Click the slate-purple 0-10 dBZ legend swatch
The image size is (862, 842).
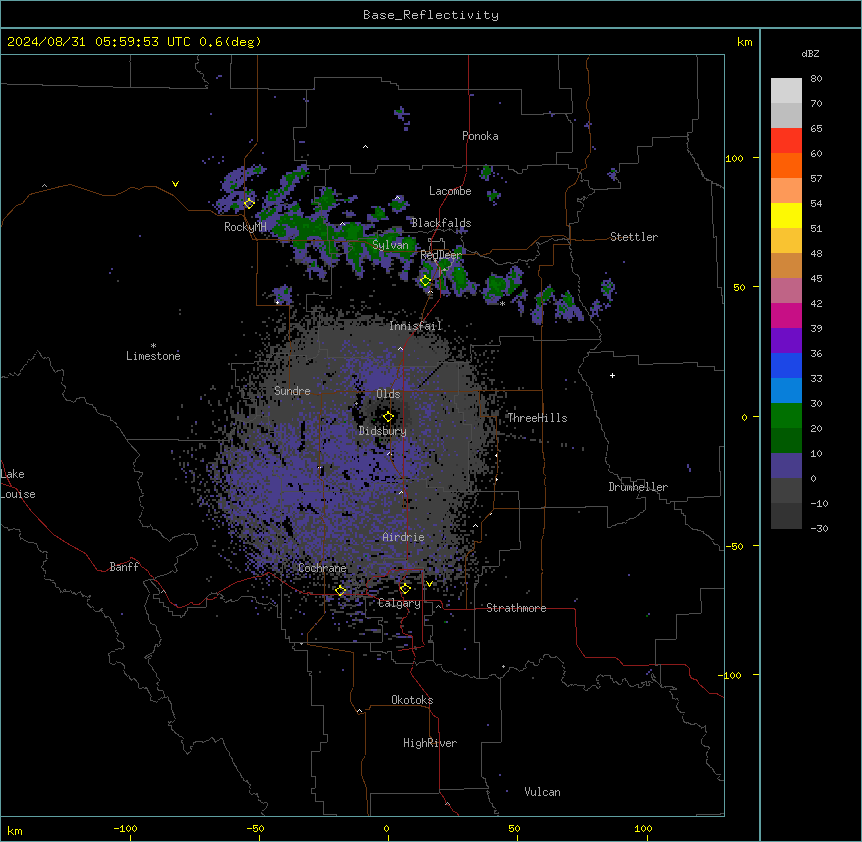(x=786, y=466)
